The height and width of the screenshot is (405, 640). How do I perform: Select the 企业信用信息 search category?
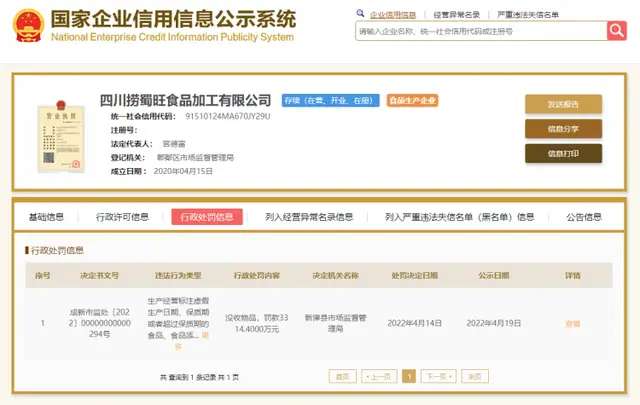[x=393, y=15]
